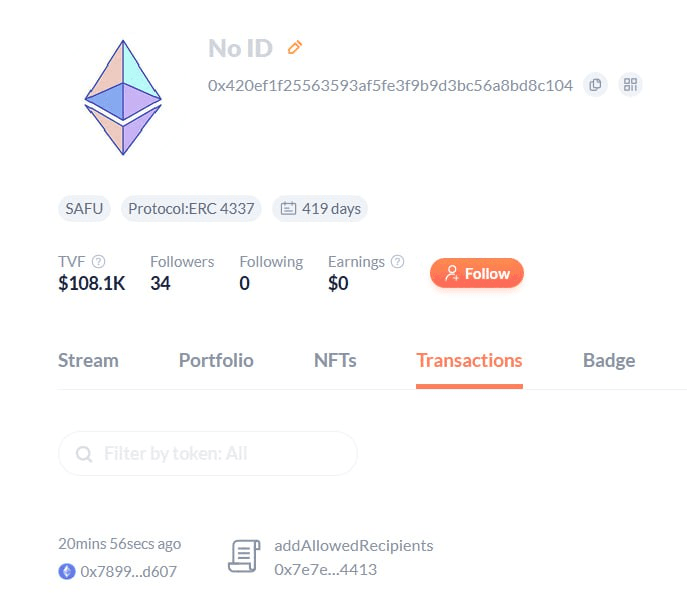Copy the wallet address
This screenshot has width=687, height=608.
596,85
